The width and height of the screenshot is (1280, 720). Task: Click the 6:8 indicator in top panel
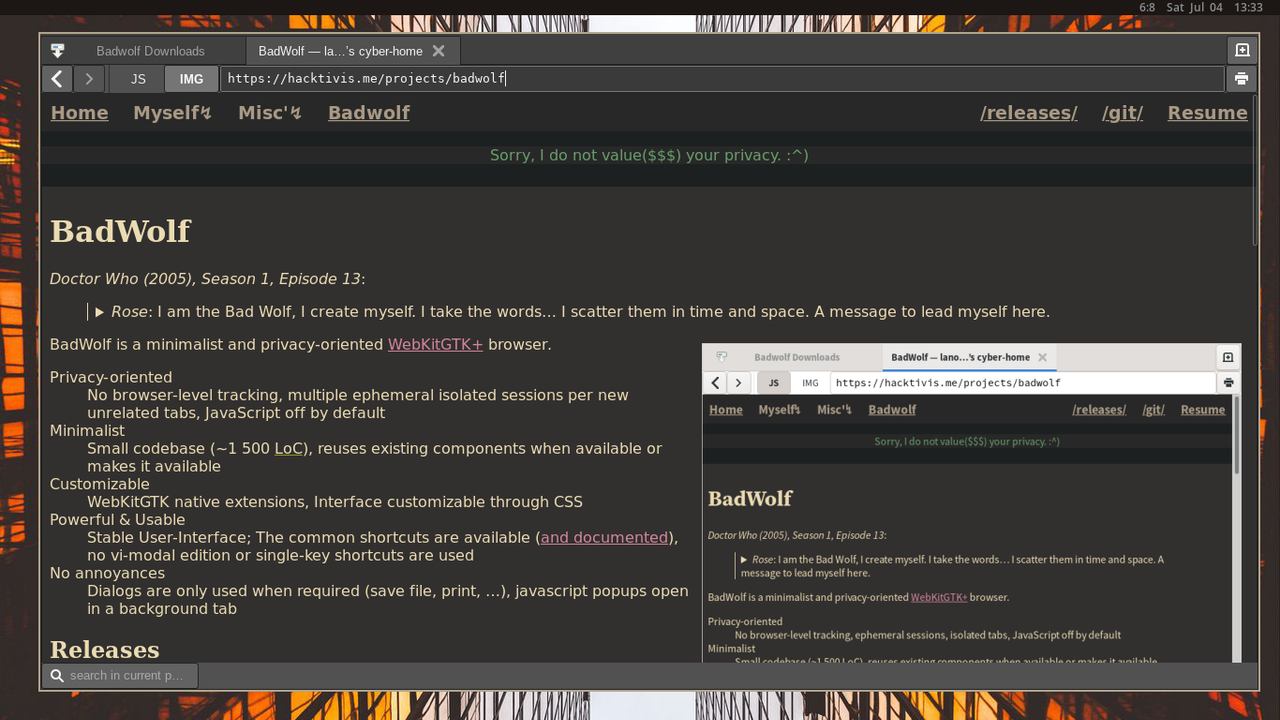[1147, 7]
